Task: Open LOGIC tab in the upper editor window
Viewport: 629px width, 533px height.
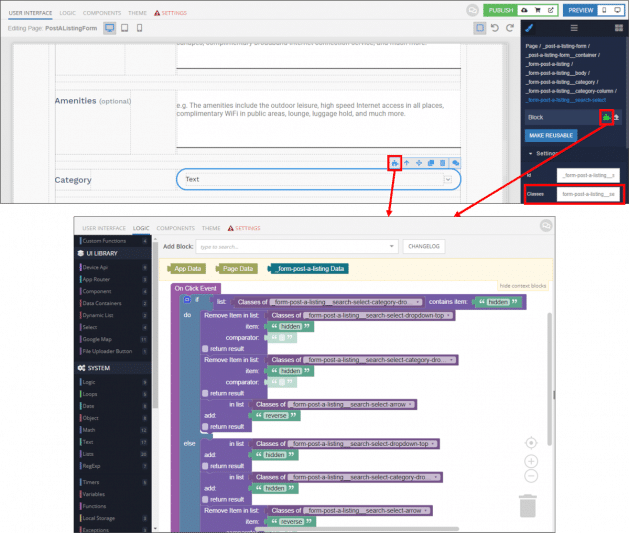Action: 67,13
